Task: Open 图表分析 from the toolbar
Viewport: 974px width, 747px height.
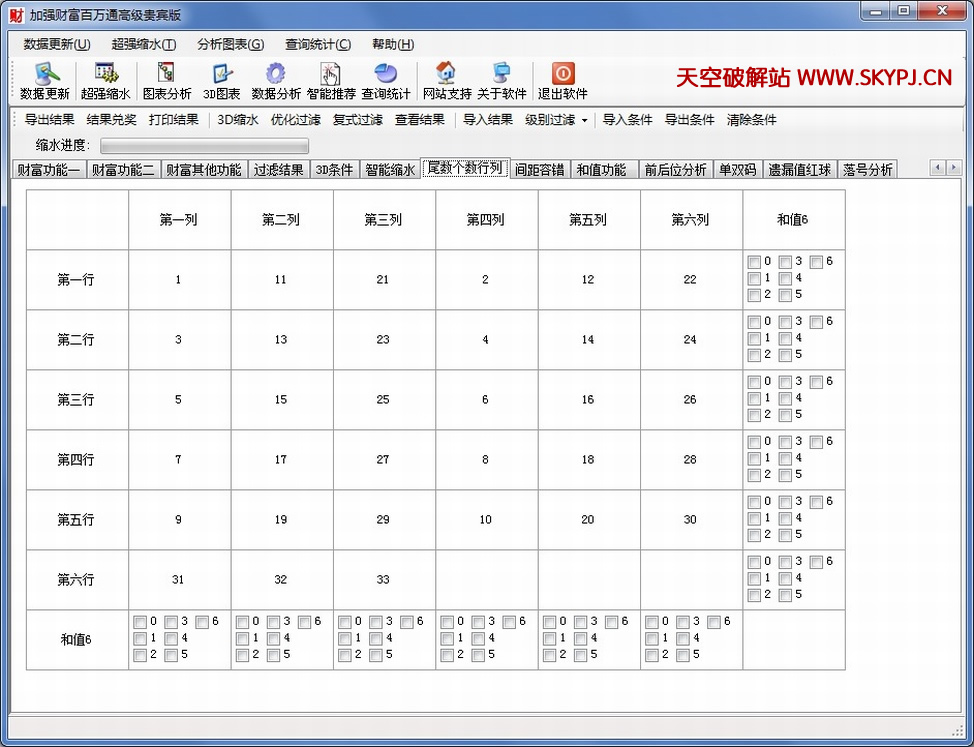Action: coord(166,75)
